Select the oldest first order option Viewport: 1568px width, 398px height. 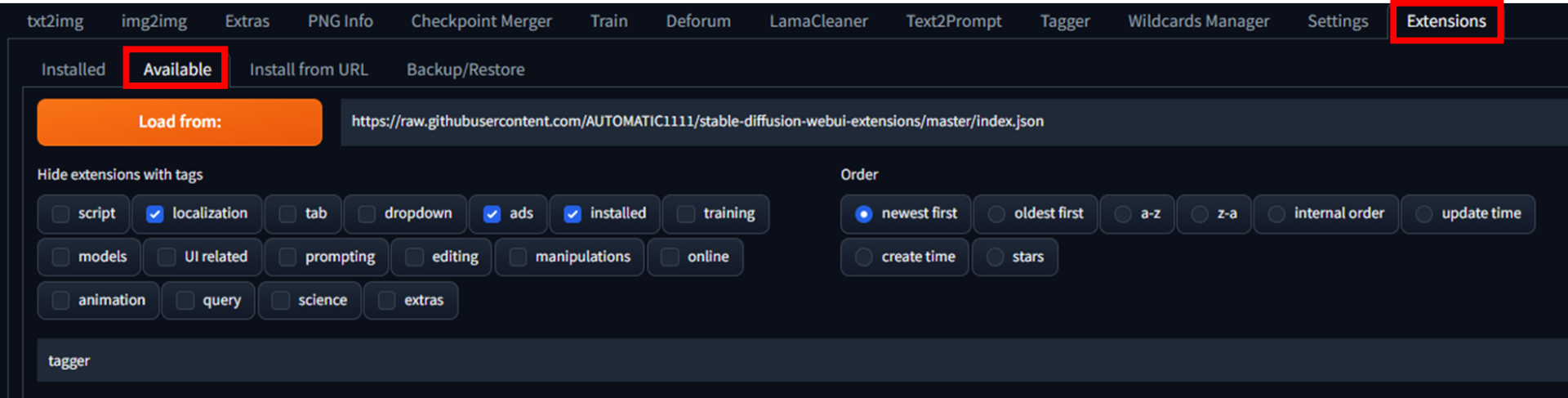(996, 214)
